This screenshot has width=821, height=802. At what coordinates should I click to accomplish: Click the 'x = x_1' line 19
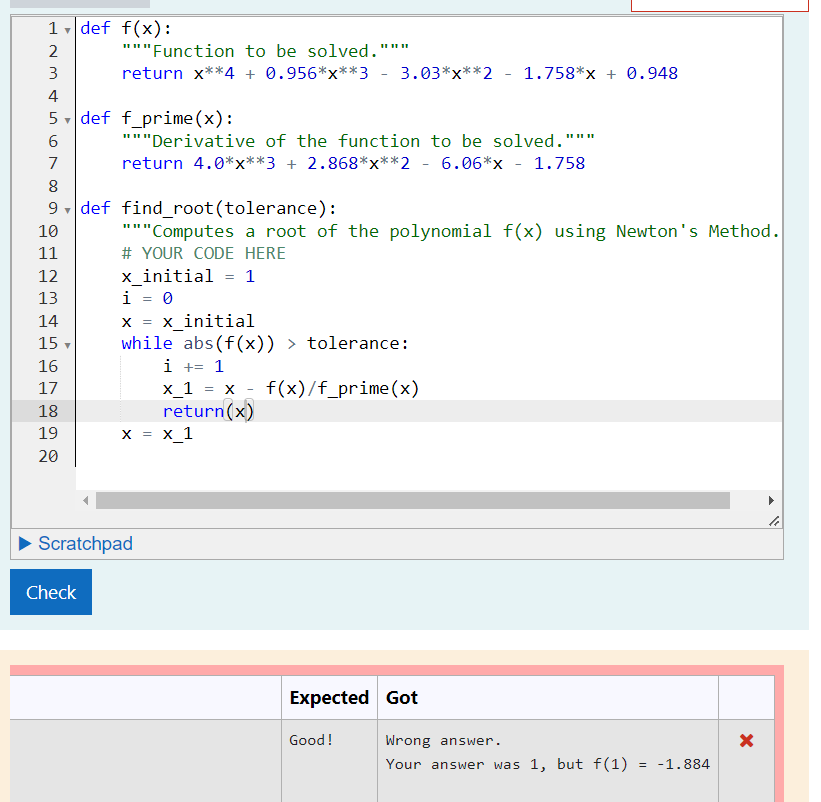click(157, 433)
